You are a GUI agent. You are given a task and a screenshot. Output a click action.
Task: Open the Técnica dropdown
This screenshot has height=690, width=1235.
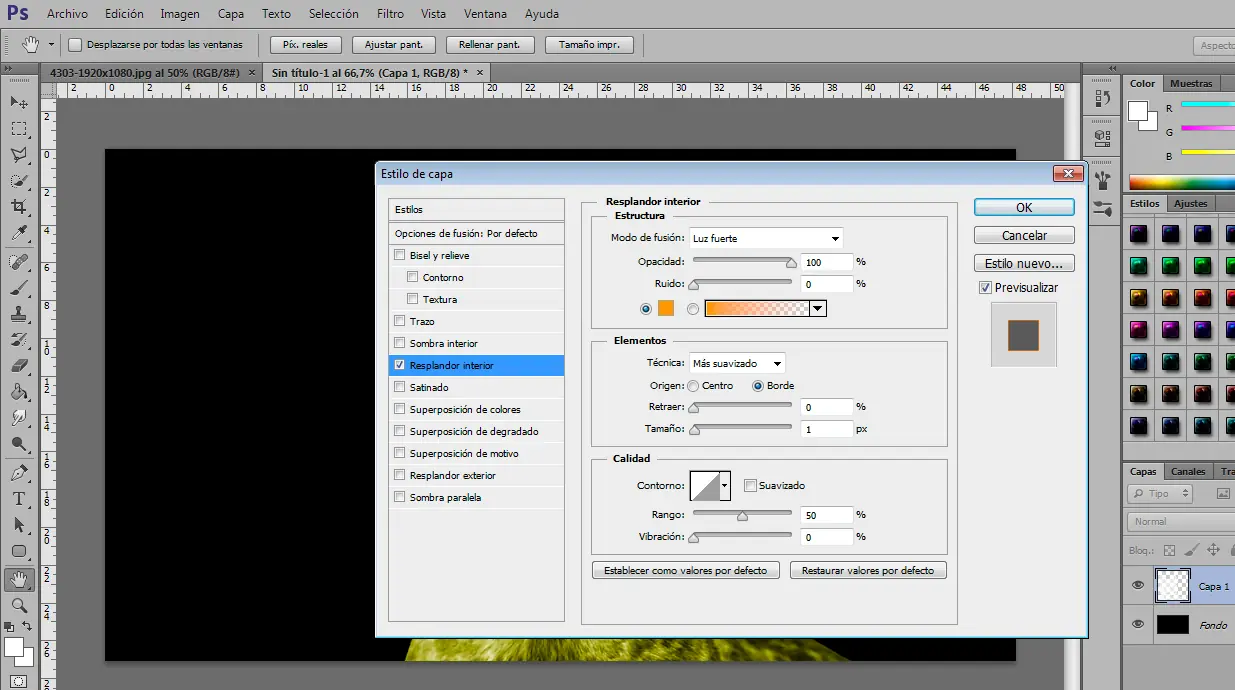pos(737,363)
